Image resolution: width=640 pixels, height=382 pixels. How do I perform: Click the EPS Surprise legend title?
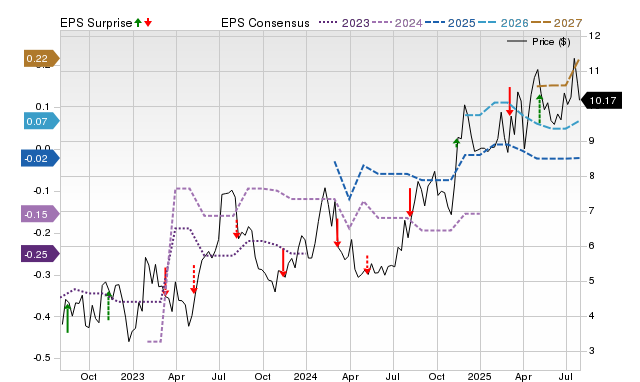(x=96, y=23)
